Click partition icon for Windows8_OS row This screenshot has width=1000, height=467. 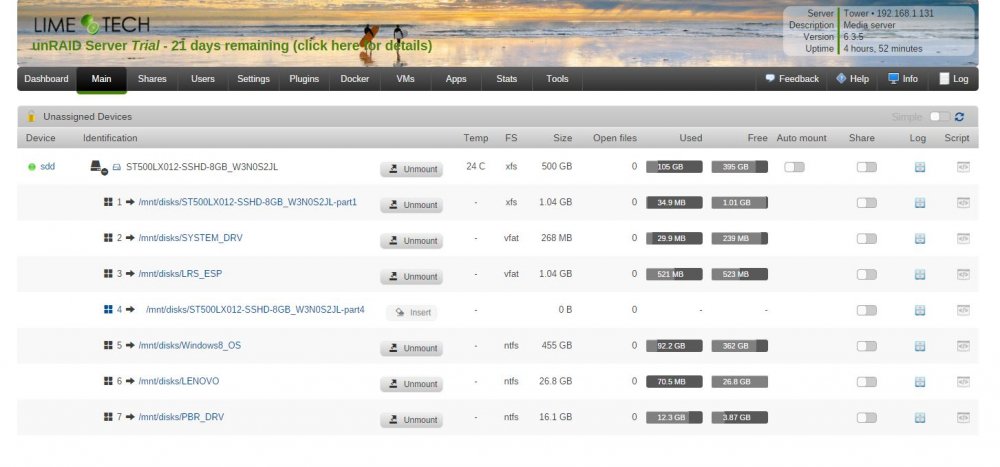point(108,345)
